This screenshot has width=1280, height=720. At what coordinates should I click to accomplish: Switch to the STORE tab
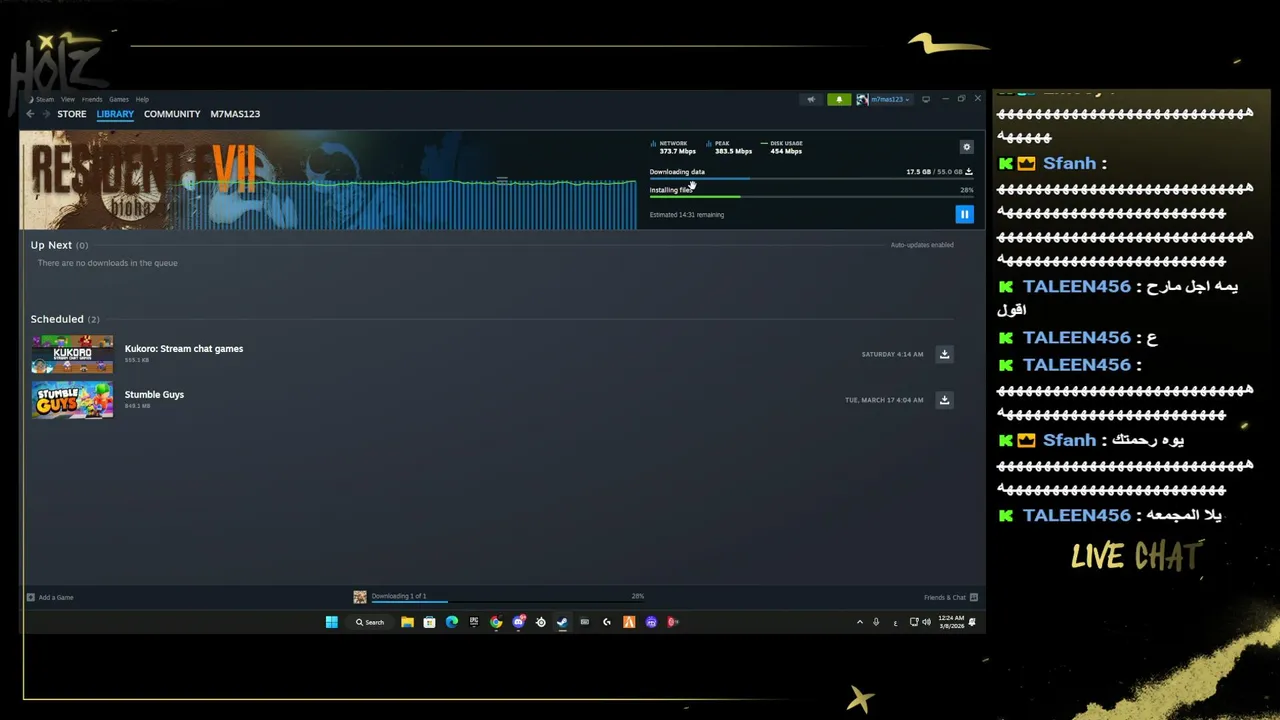(x=72, y=114)
